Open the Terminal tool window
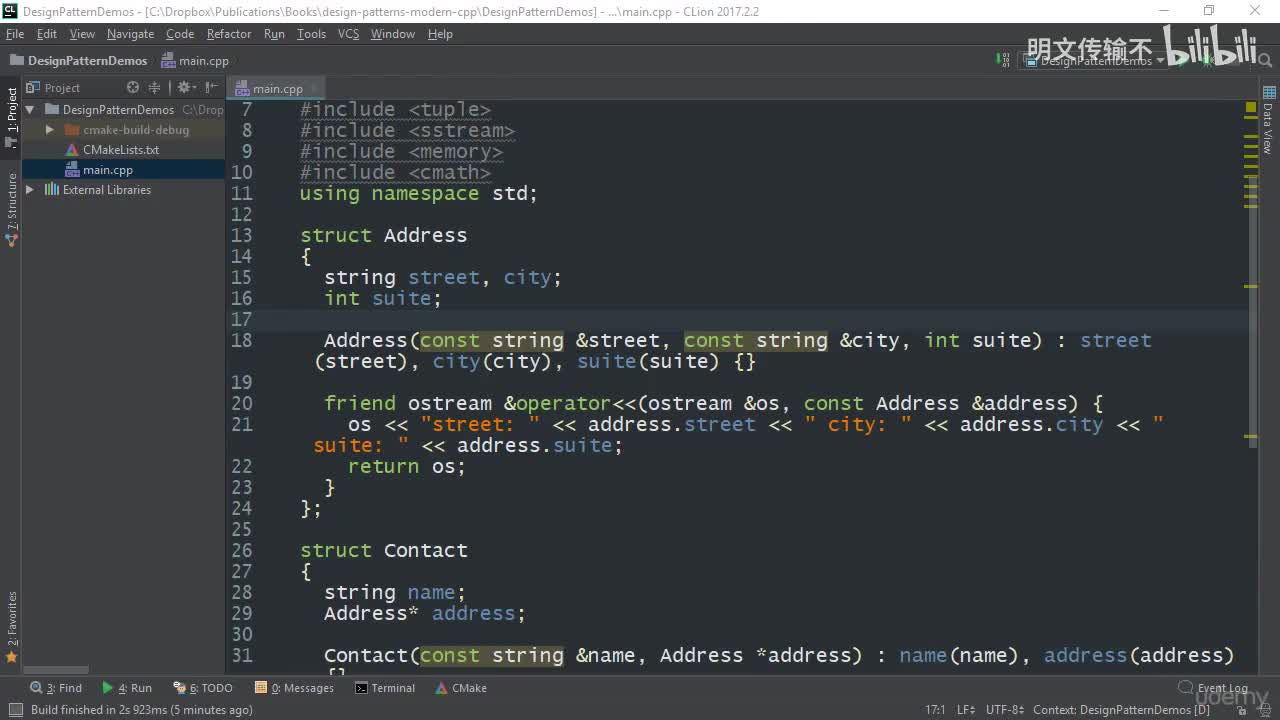1280x720 pixels. click(x=384, y=688)
